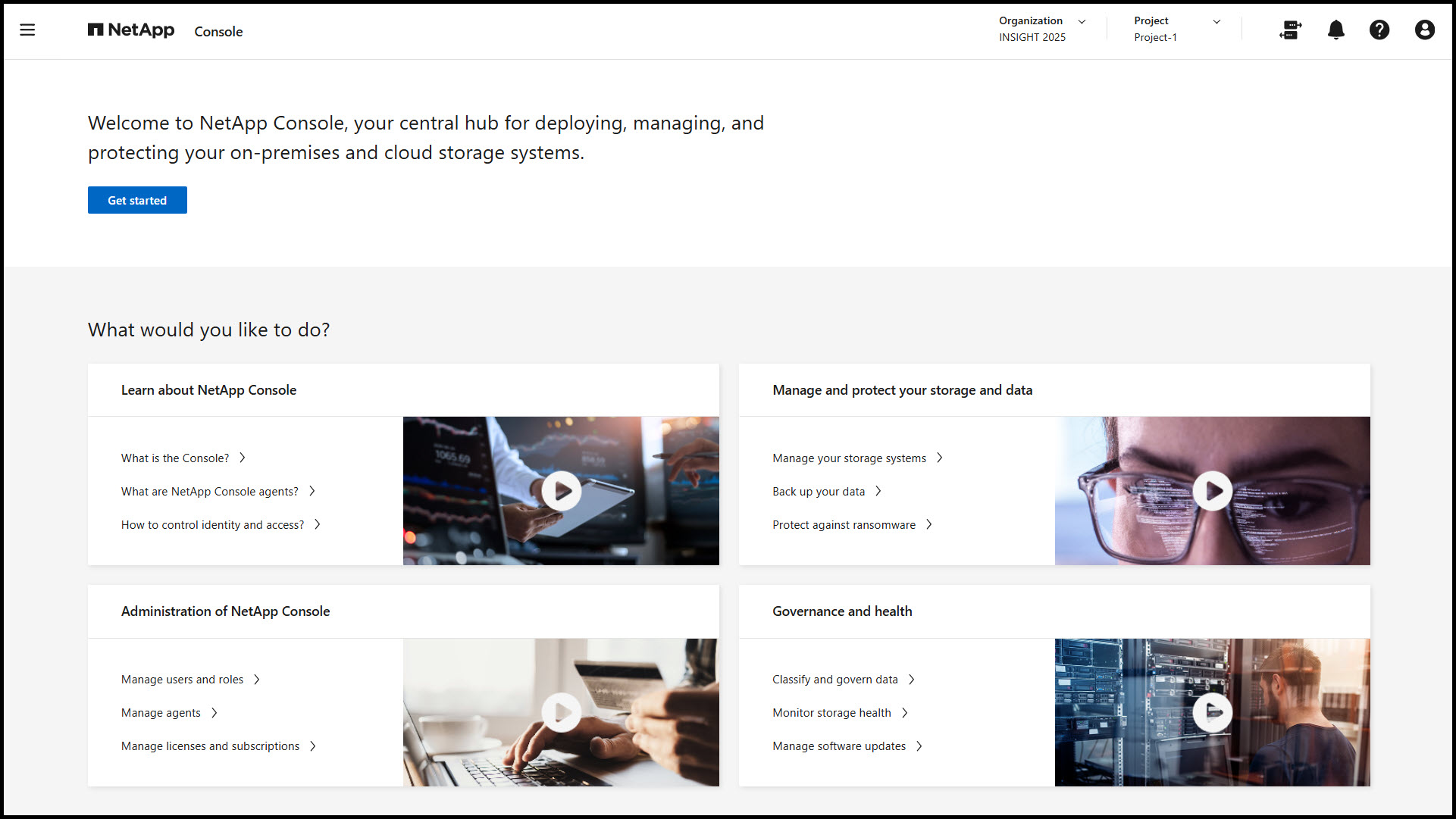The width and height of the screenshot is (1456, 819).
Task: Open help using the question mark icon
Action: point(1379,30)
